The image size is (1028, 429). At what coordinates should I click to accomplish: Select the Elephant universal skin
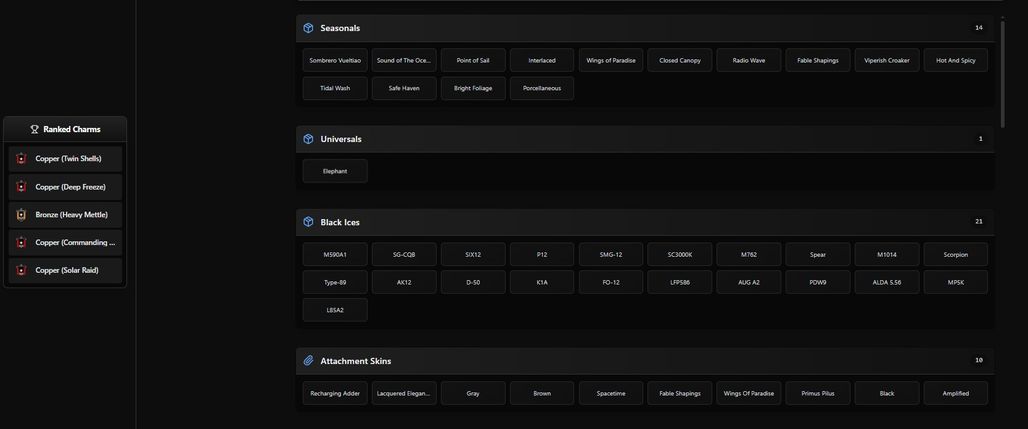335,171
